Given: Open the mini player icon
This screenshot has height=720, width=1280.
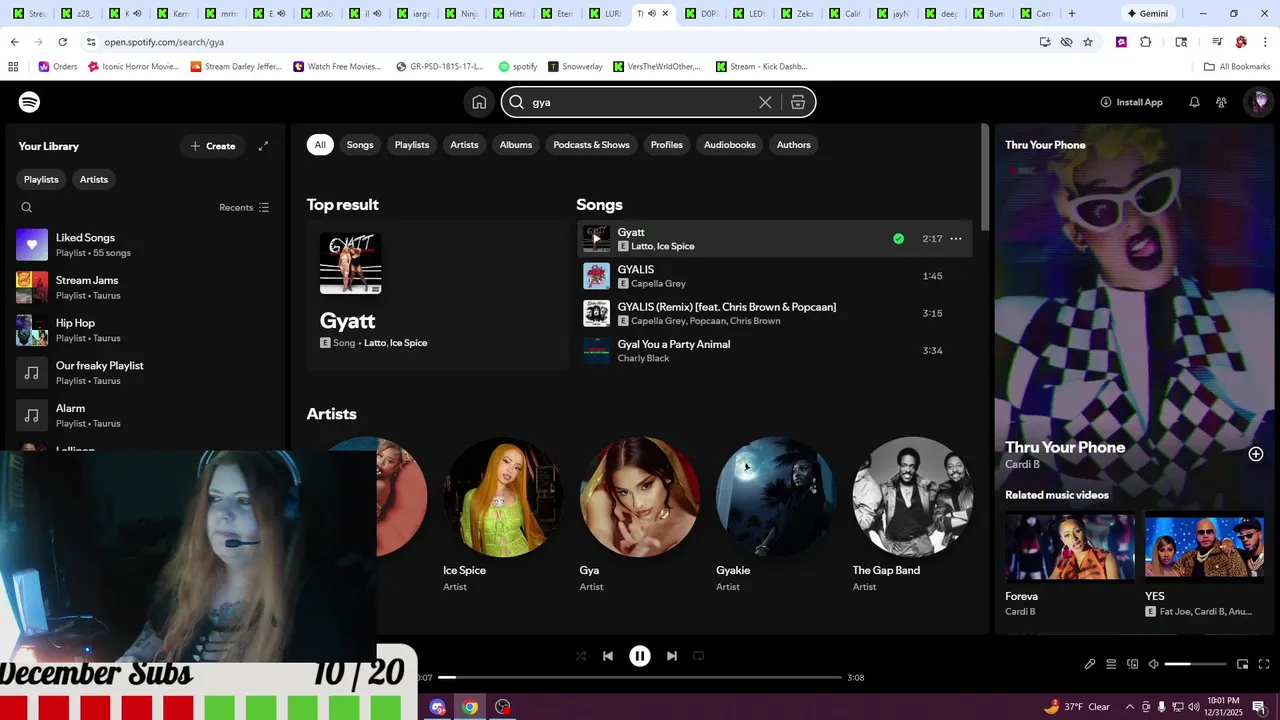Looking at the screenshot, I should [x=1242, y=664].
